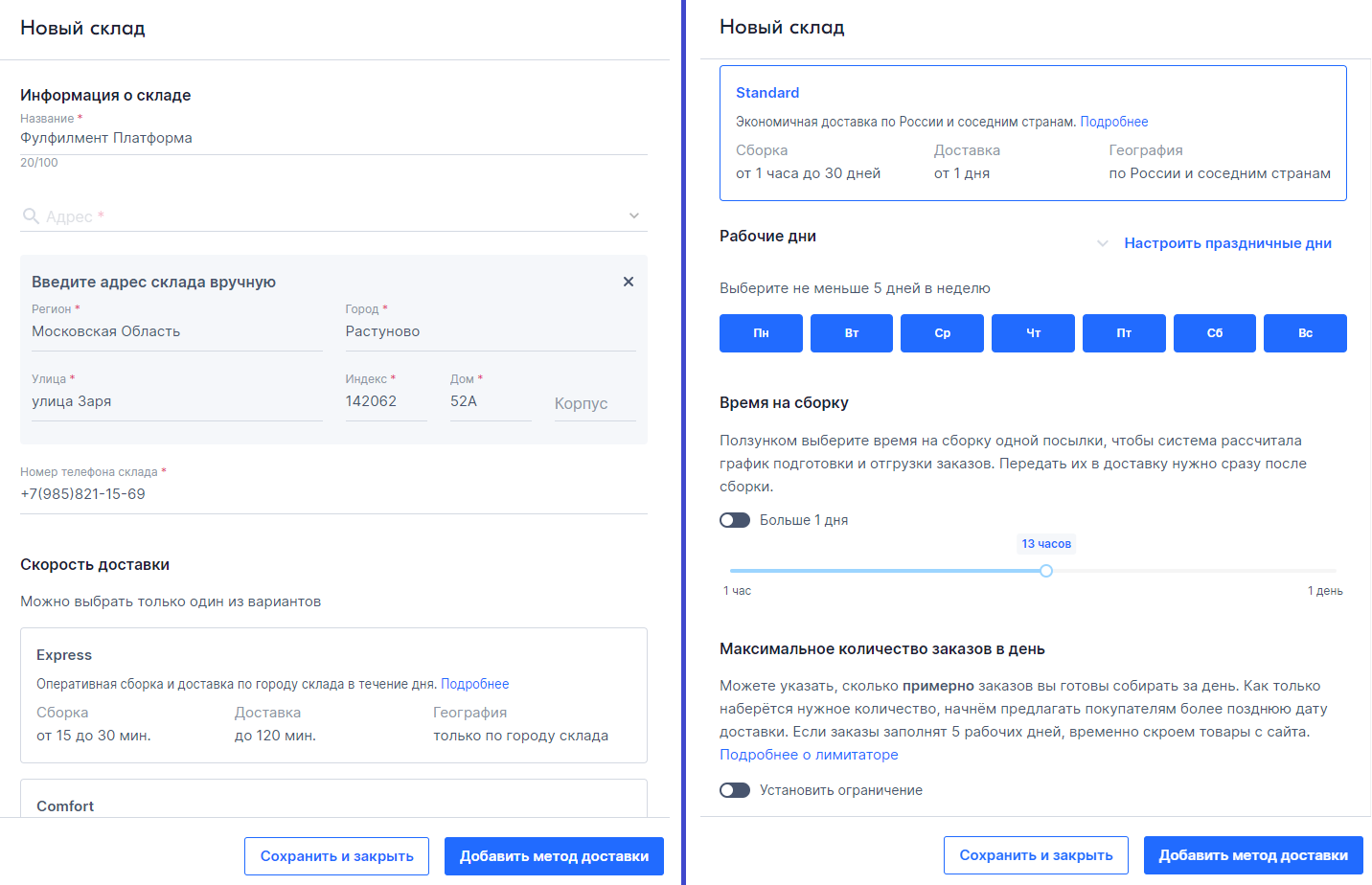
Task: Click 'Подробнее' link in Express card
Action: [x=474, y=684]
